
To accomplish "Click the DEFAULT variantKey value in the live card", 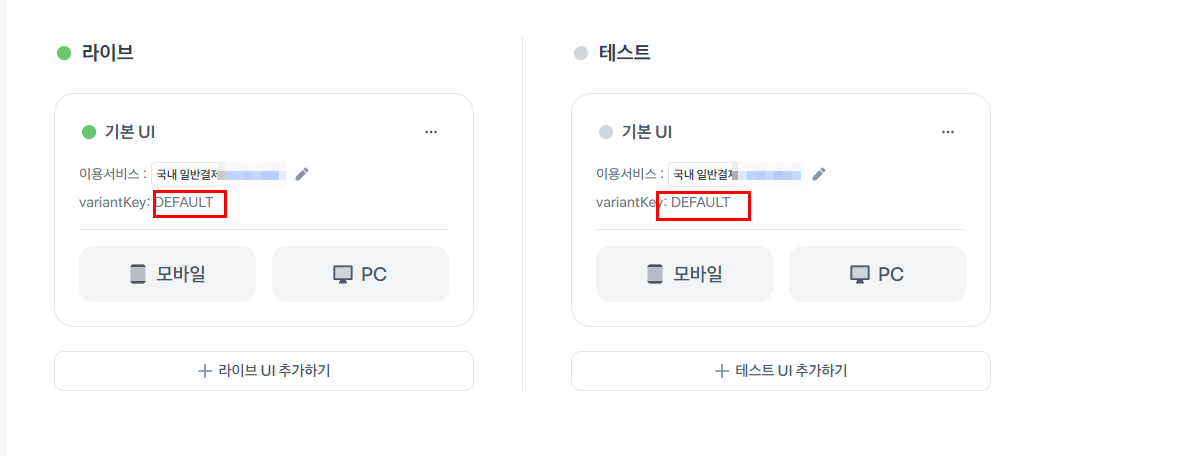I will point(184,203).
